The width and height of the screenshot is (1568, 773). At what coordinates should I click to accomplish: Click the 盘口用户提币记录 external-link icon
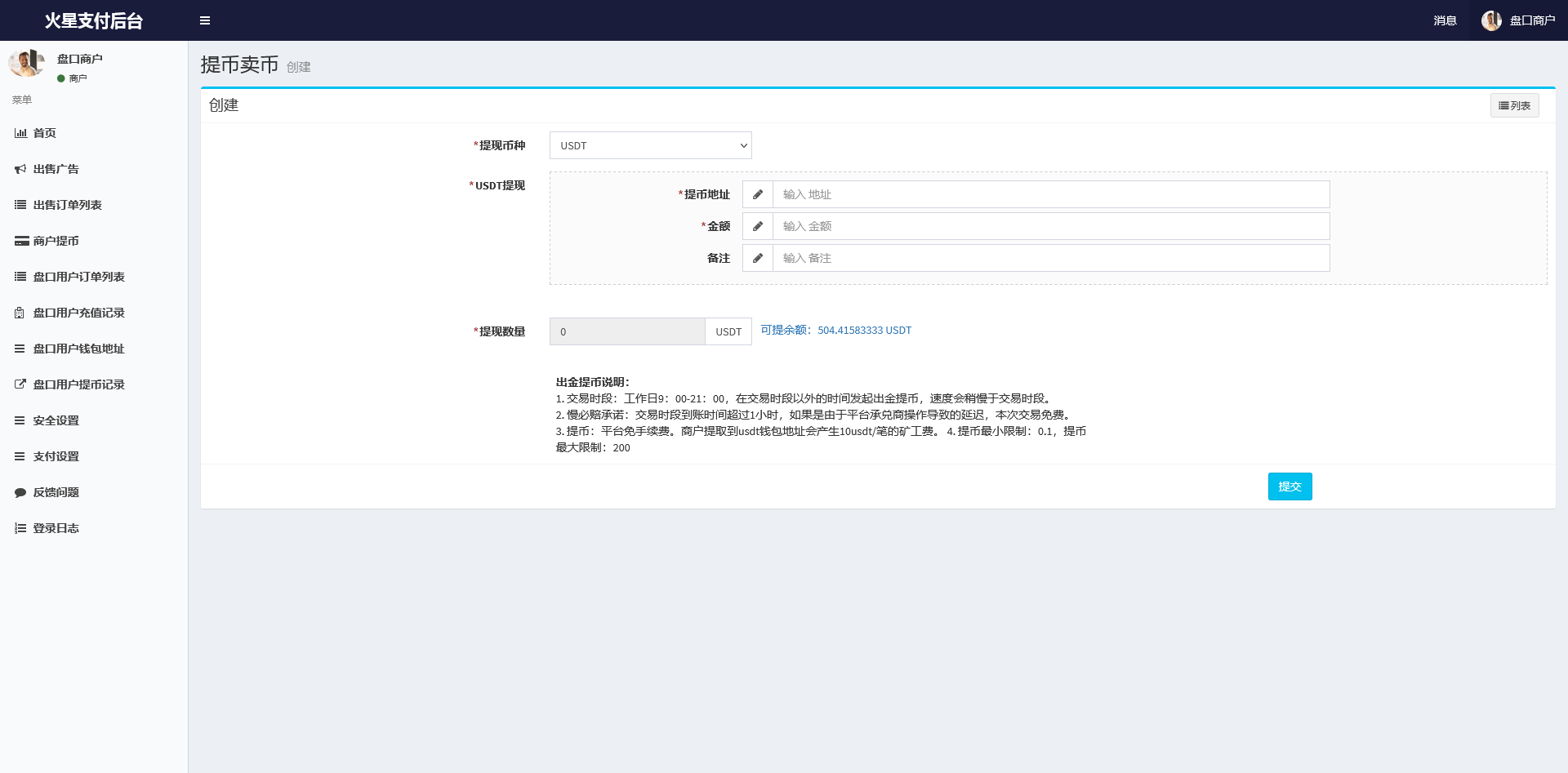20,384
